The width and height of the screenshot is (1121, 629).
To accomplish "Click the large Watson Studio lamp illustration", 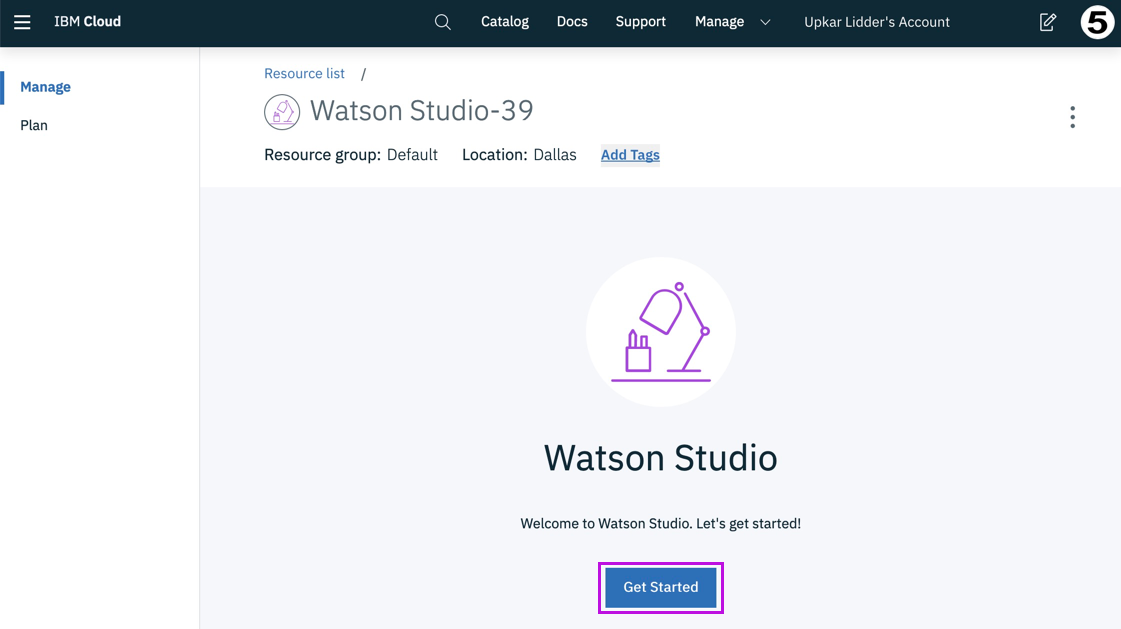I will click(x=661, y=332).
